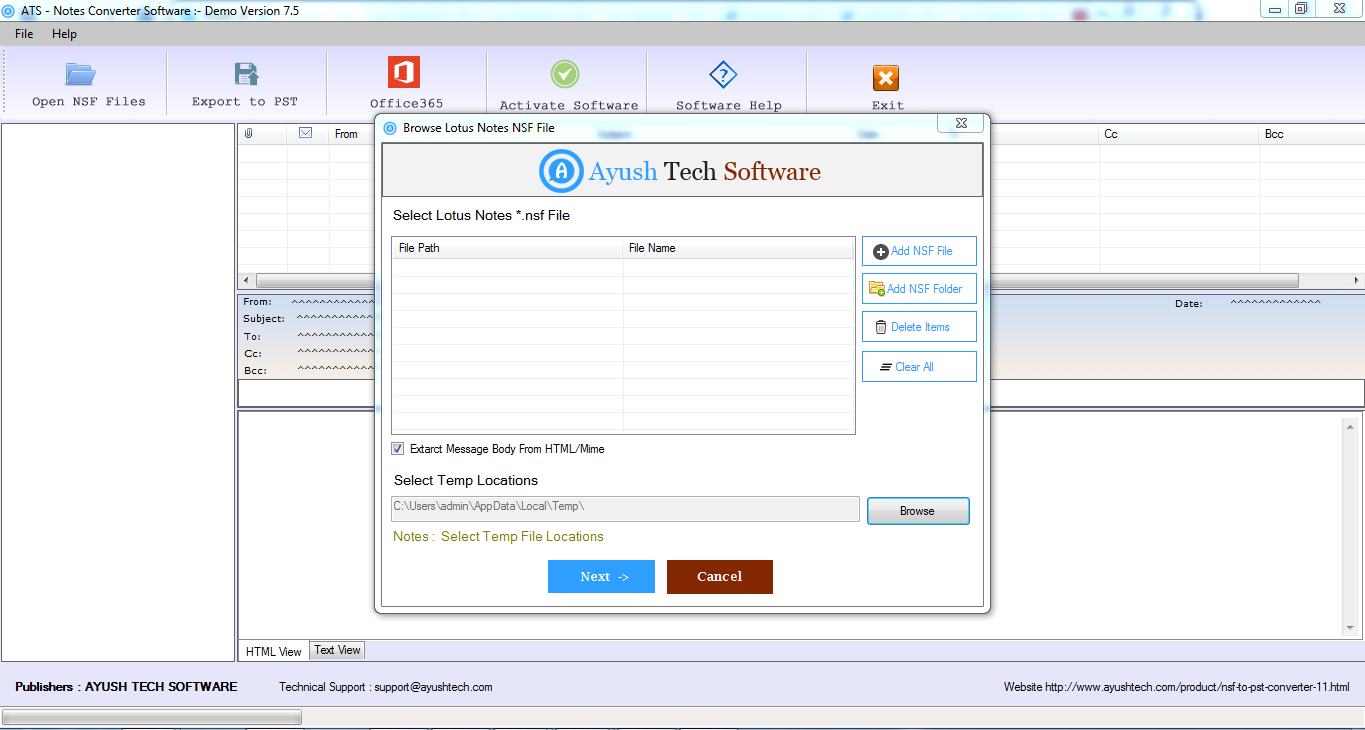Image resolution: width=1365 pixels, height=730 pixels.
Task: Open the Help menu
Action: pyautogui.click(x=64, y=34)
